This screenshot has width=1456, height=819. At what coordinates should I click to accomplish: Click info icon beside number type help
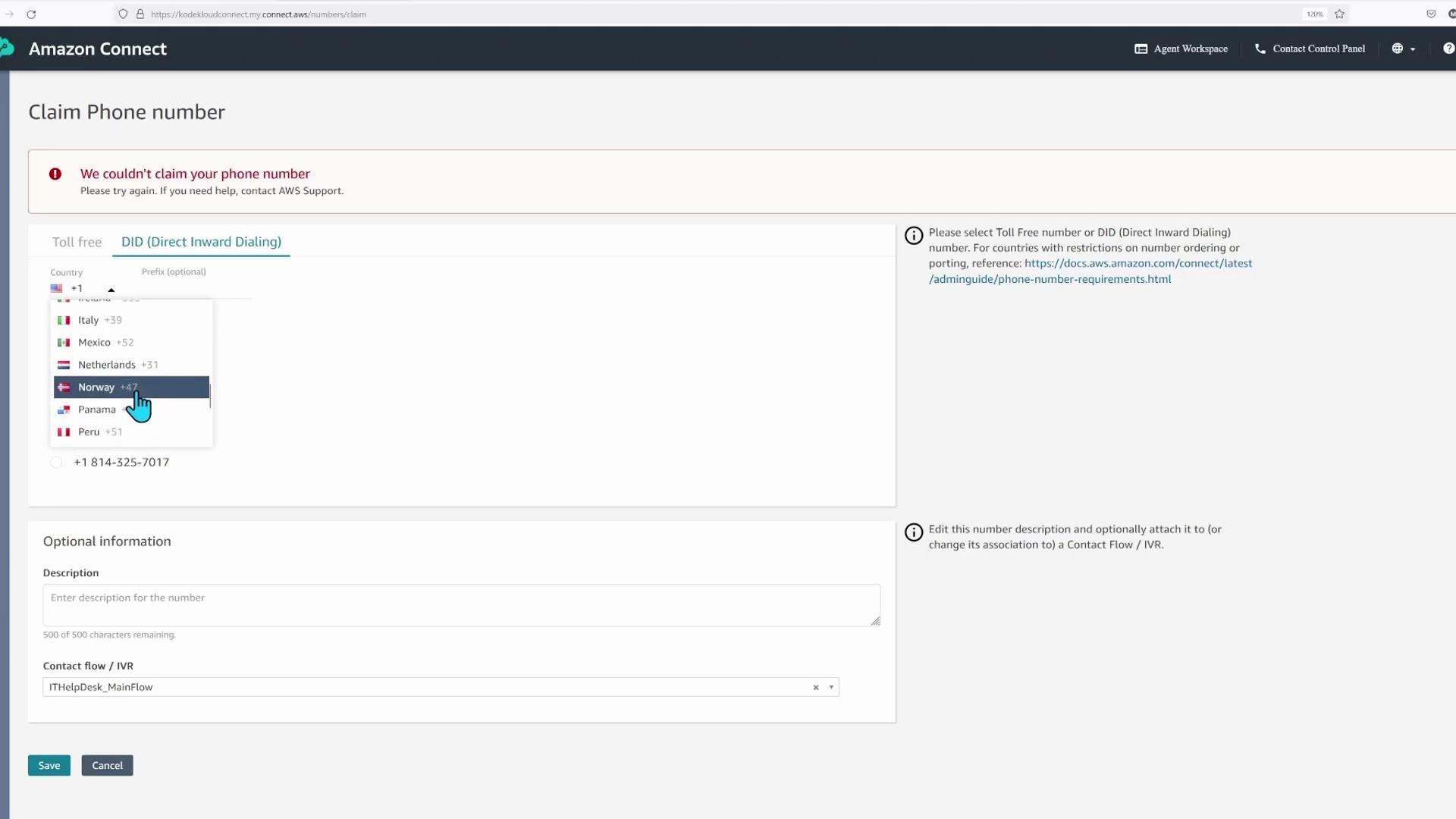914,235
